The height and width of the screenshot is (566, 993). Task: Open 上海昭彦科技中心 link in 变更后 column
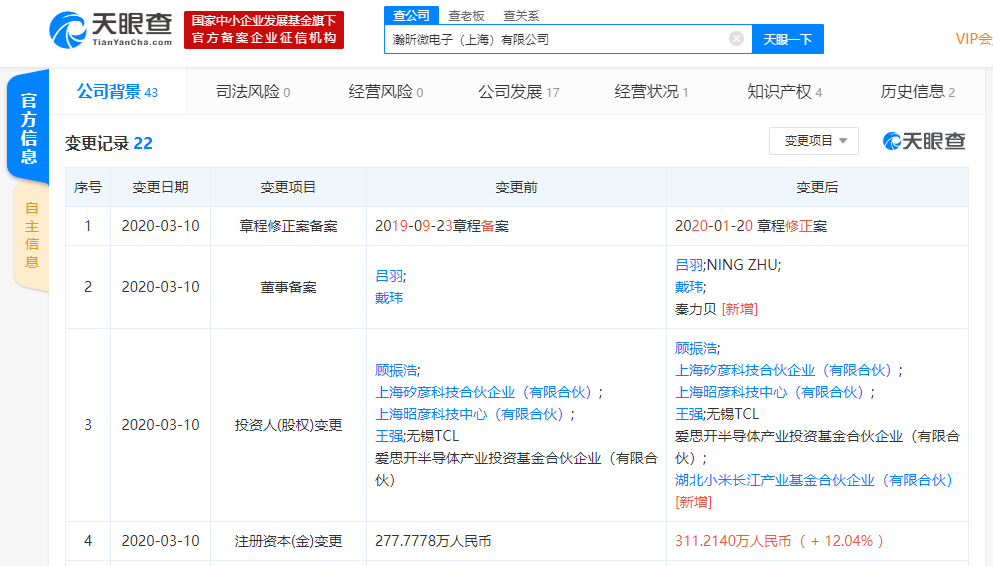coord(771,393)
